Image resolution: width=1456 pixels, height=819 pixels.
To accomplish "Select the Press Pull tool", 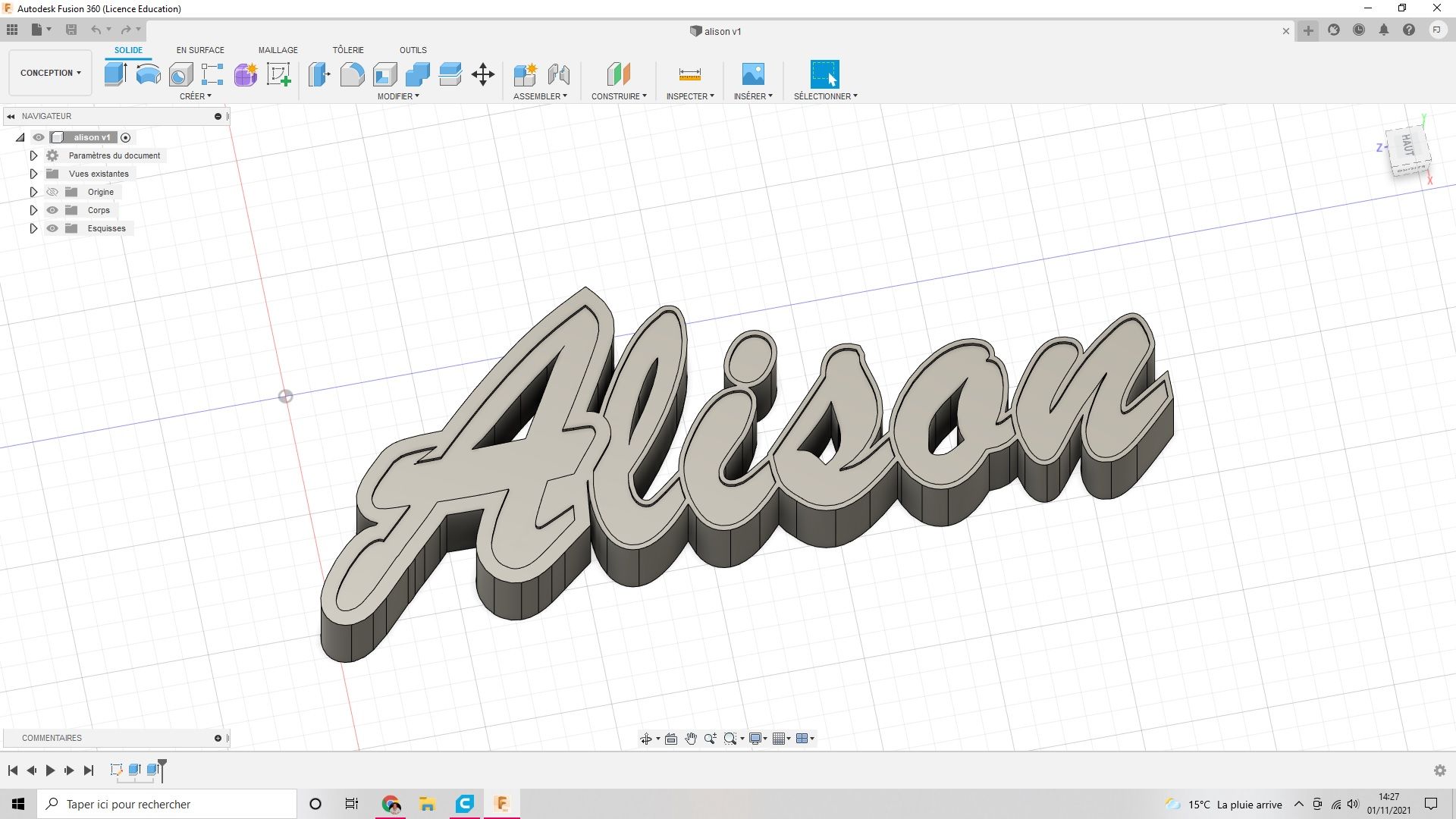I will tap(319, 74).
